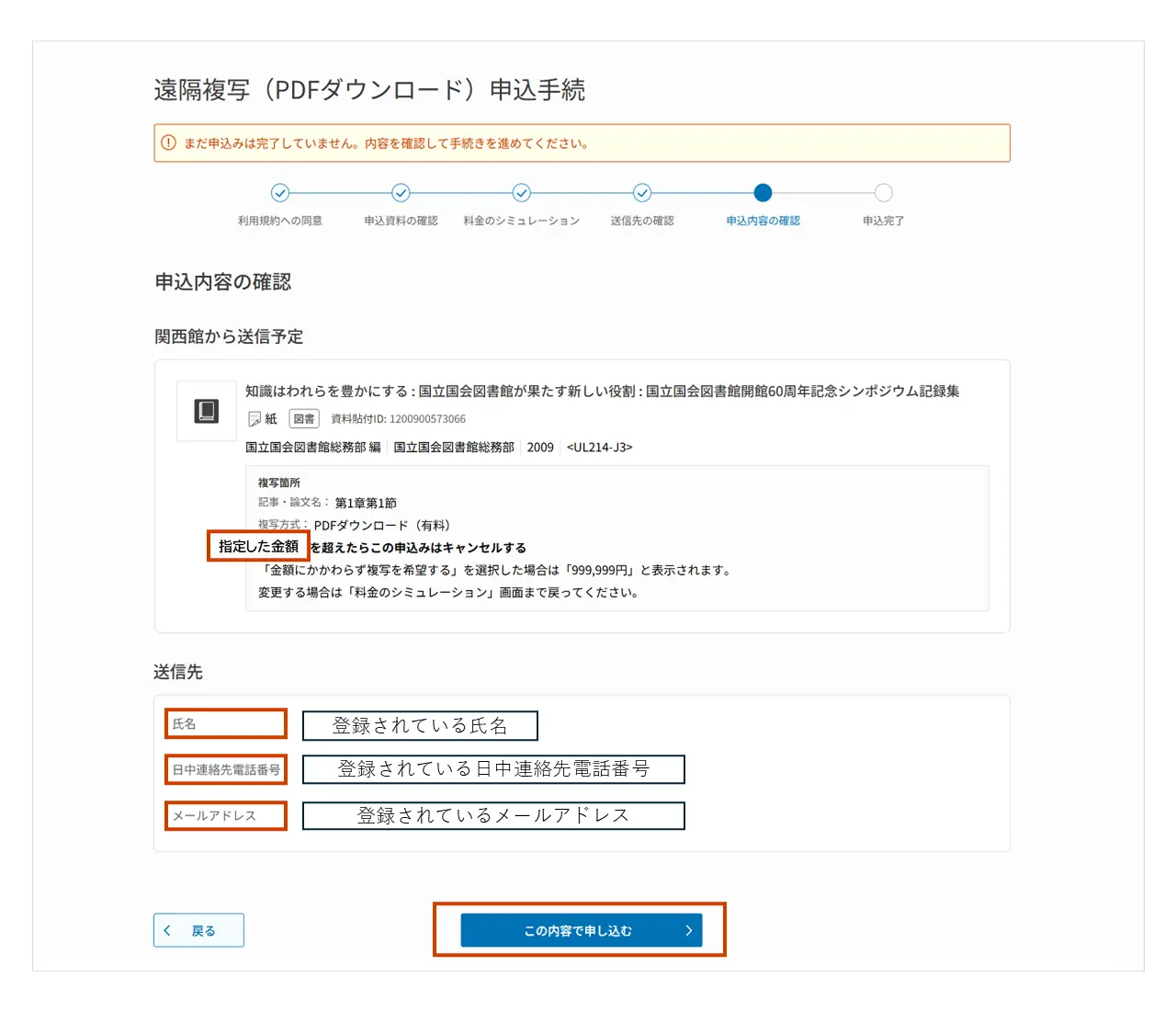This screenshot has width=1176, height=1011.
Task: Click the call number <UL214-J3>
Action: [599, 448]
